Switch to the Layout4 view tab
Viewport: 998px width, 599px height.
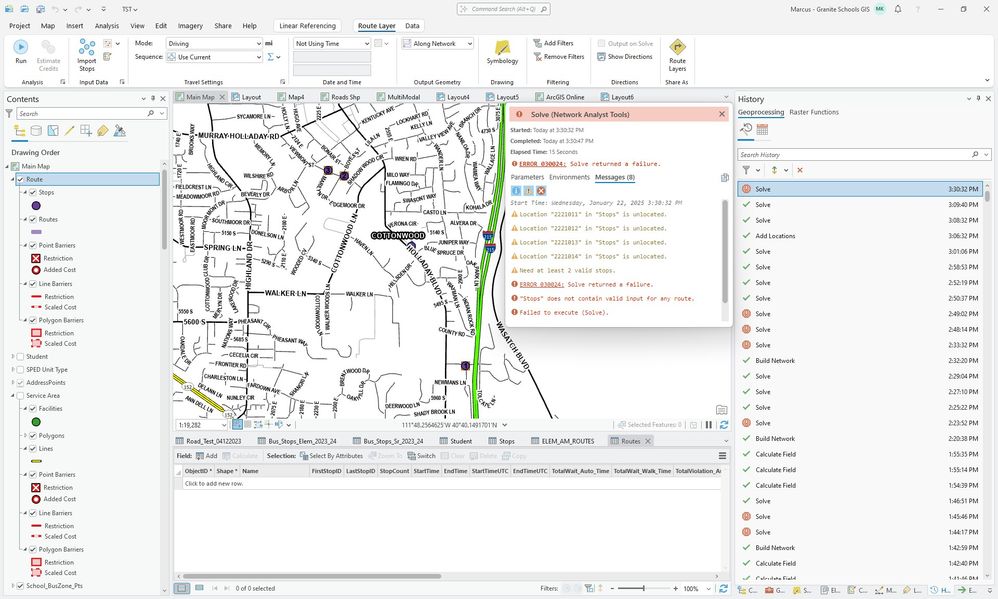tap(453, 97)
